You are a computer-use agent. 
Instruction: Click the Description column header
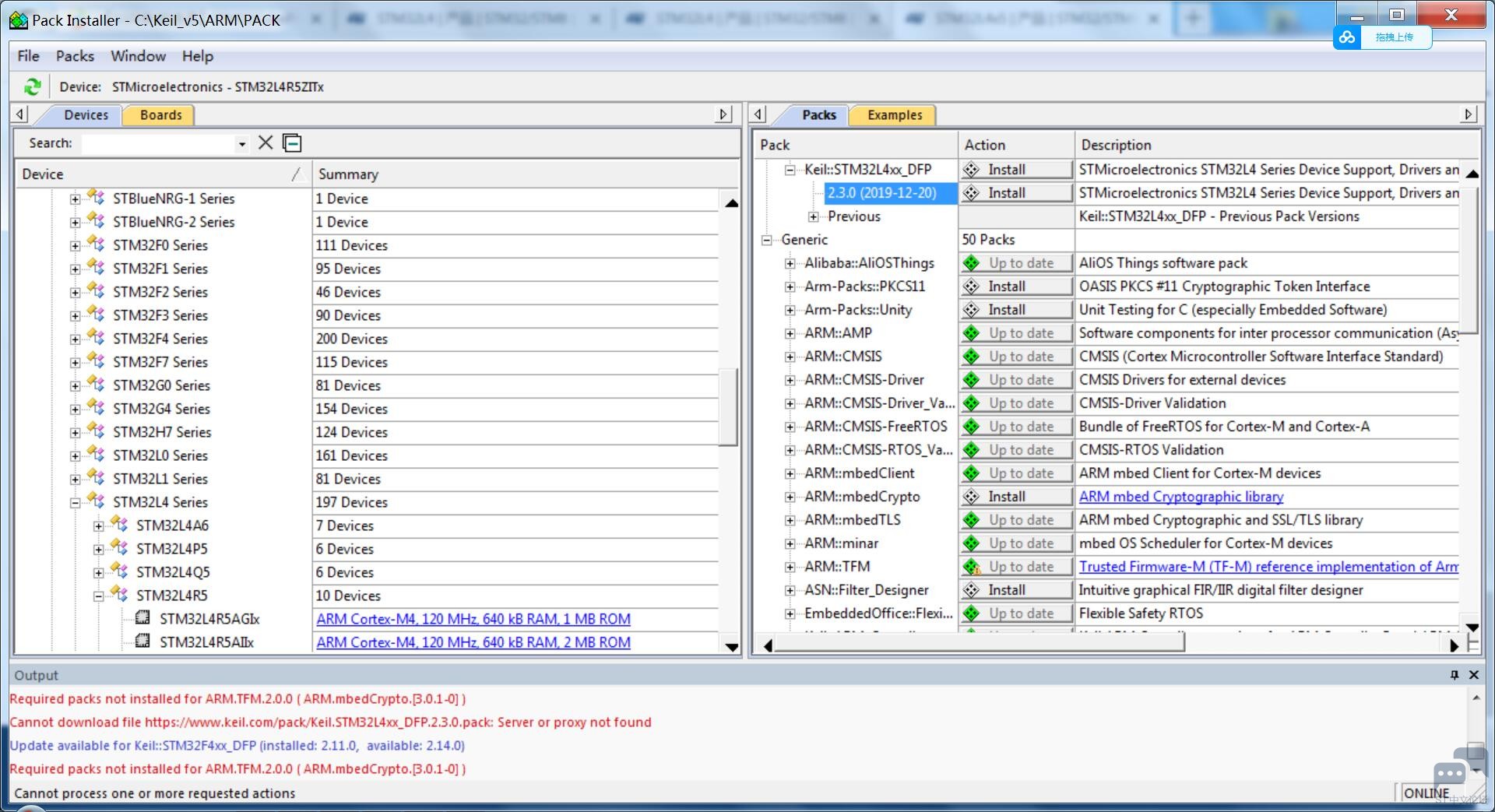tap(1277, 145)
